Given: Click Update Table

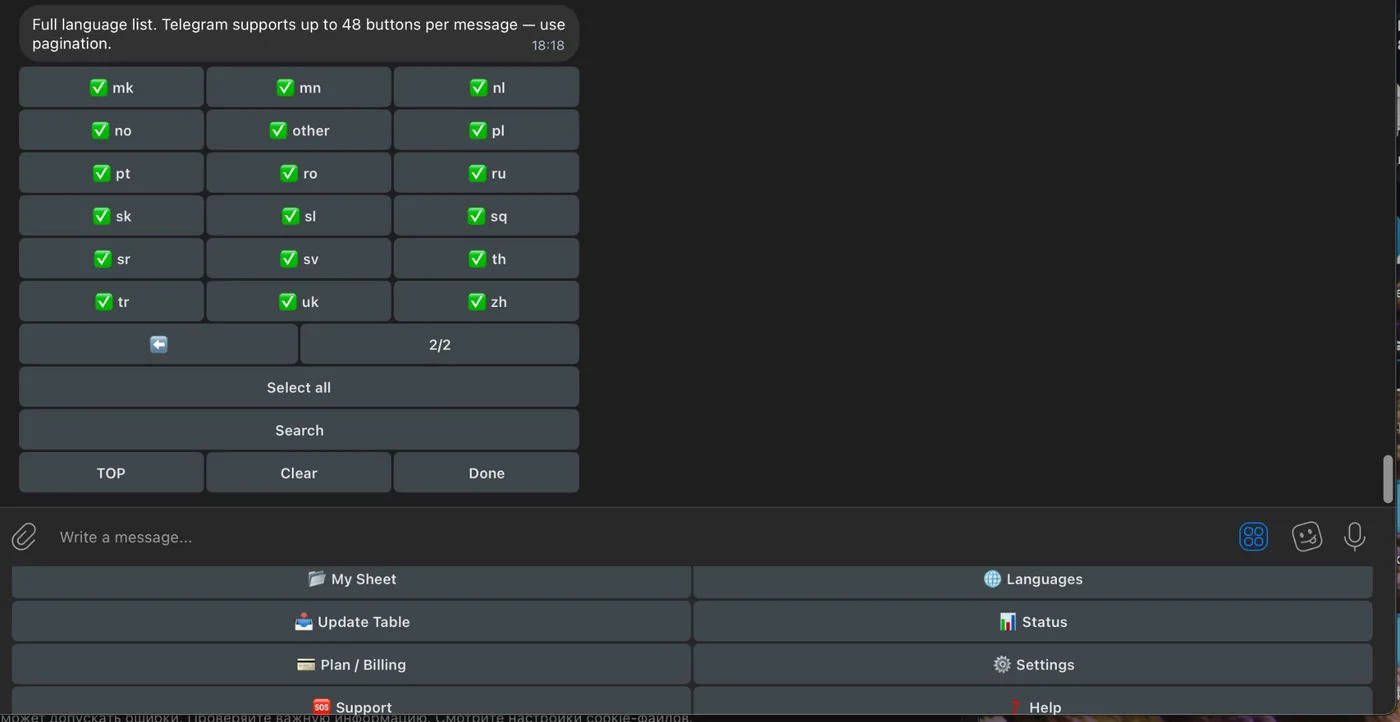Looking at the screenshot, I should tap(352, 621).
